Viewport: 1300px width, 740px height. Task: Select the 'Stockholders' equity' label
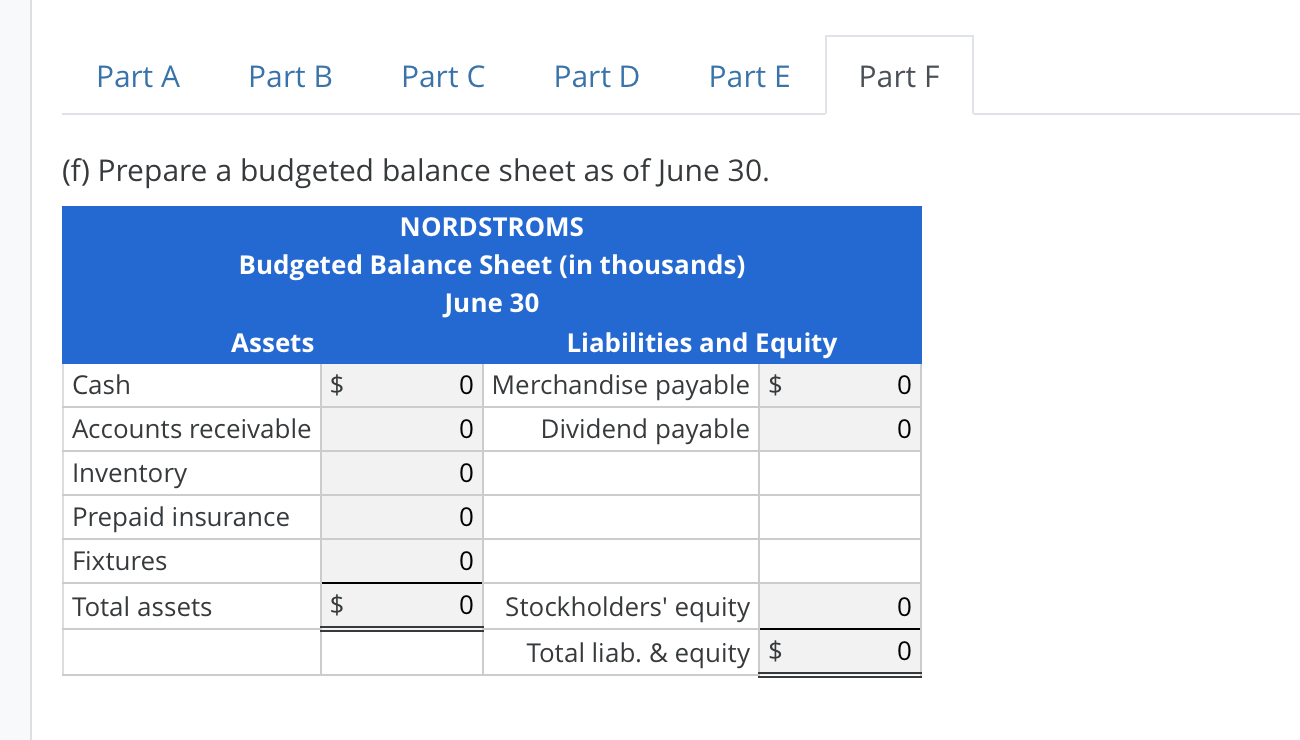point(627,607)
